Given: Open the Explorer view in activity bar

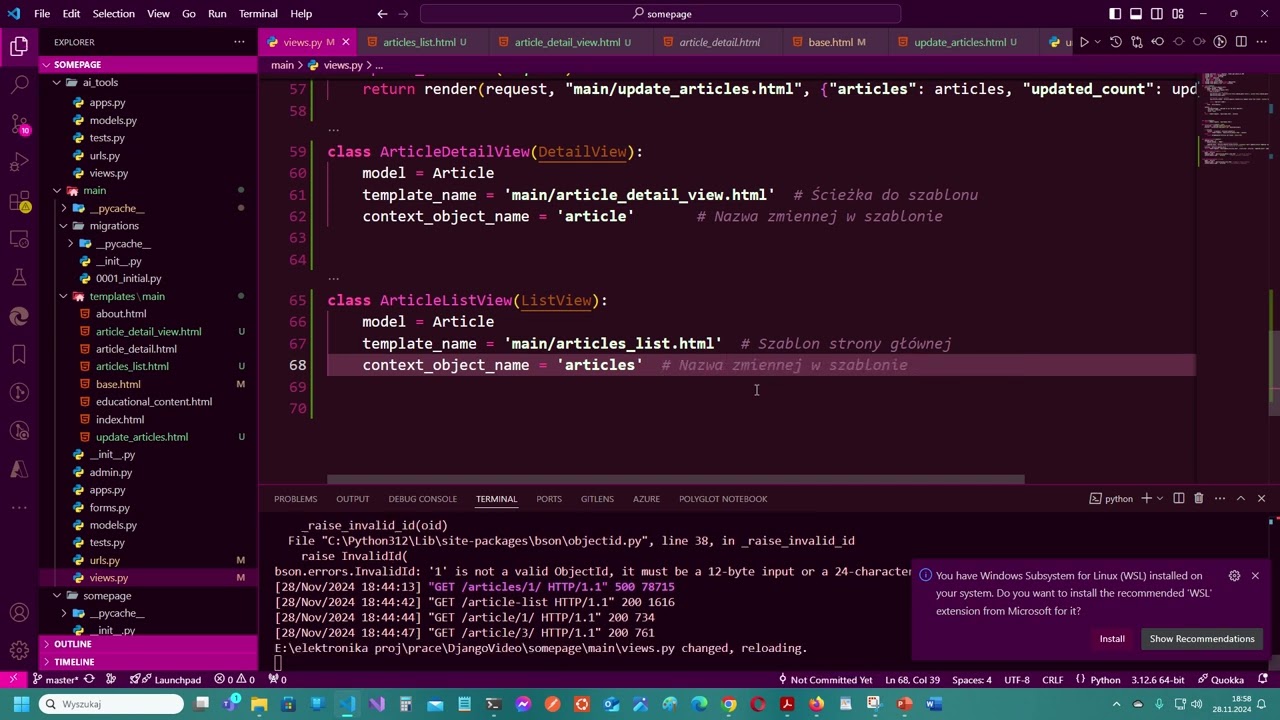Looking at the screenshot, I should [19, 46].
